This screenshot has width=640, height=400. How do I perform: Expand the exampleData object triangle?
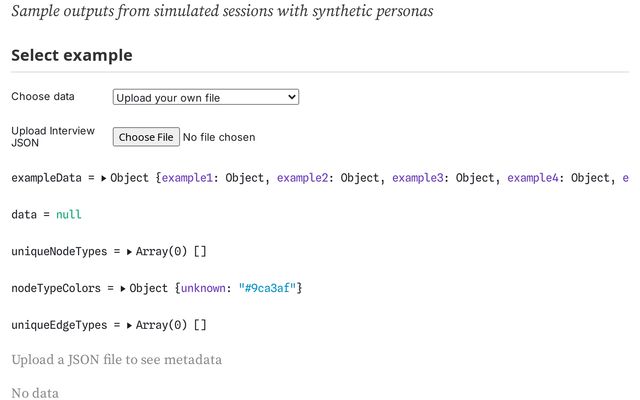[103, 178]
